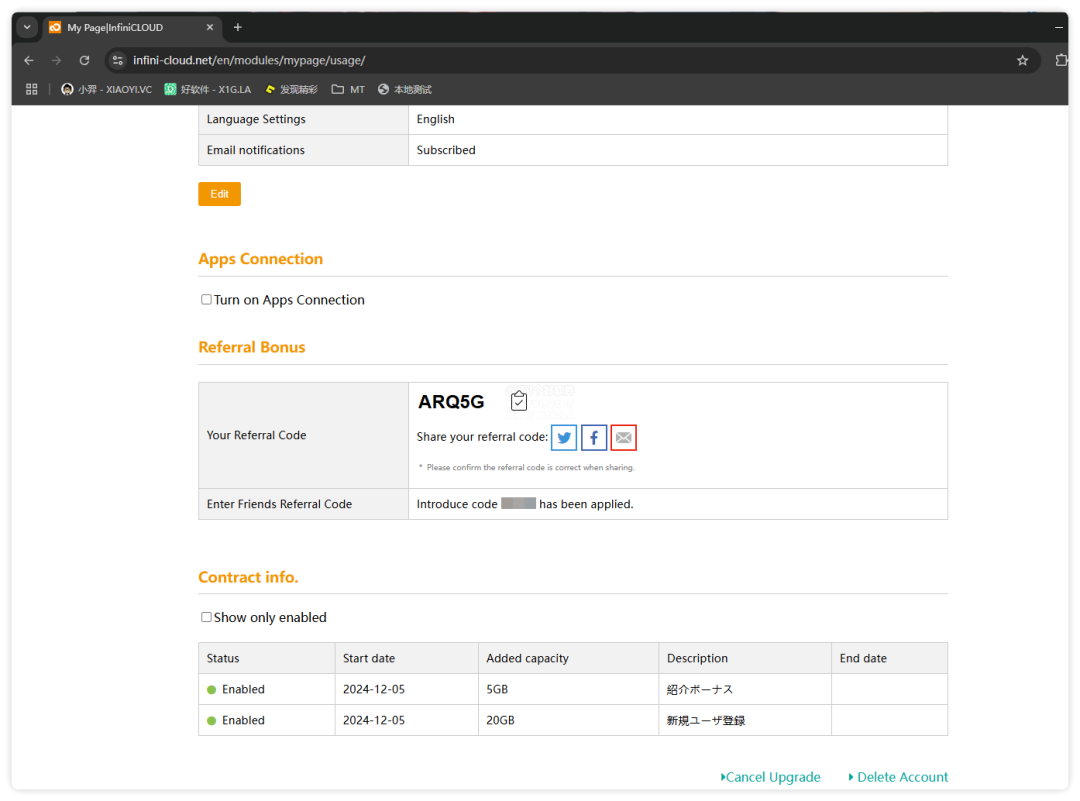The image size is (1080, 801).
Task: Share referral code via email icon
Action: (623, 437)
